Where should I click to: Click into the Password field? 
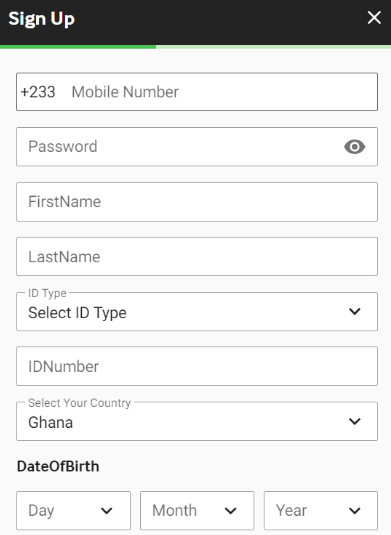pos(197,147)
